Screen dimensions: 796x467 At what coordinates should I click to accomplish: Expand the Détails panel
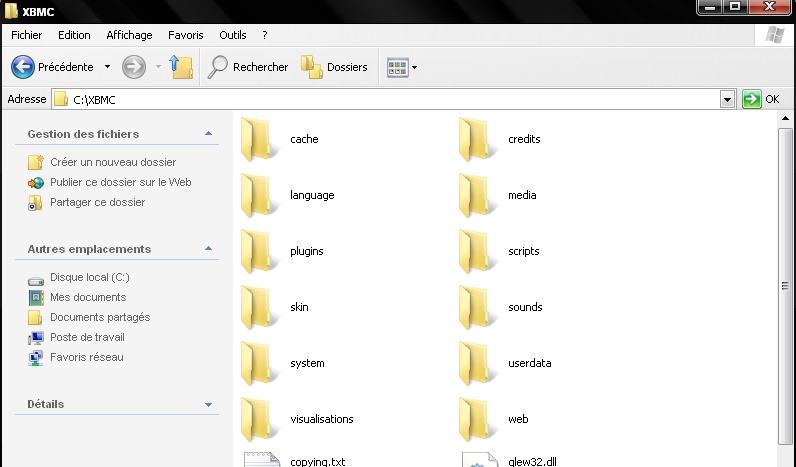tap(208, 405)
